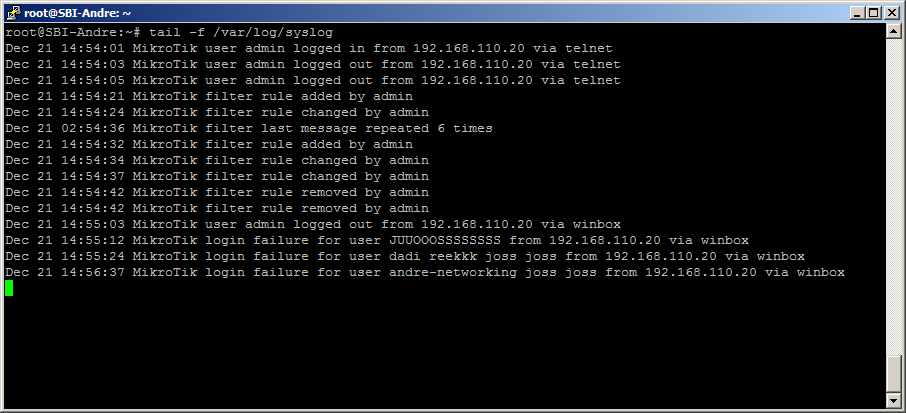The height and width of the screenshot is (413, 906).
Task: Minimize the PuTTY terminal window
Action: [x=858, y=12]
